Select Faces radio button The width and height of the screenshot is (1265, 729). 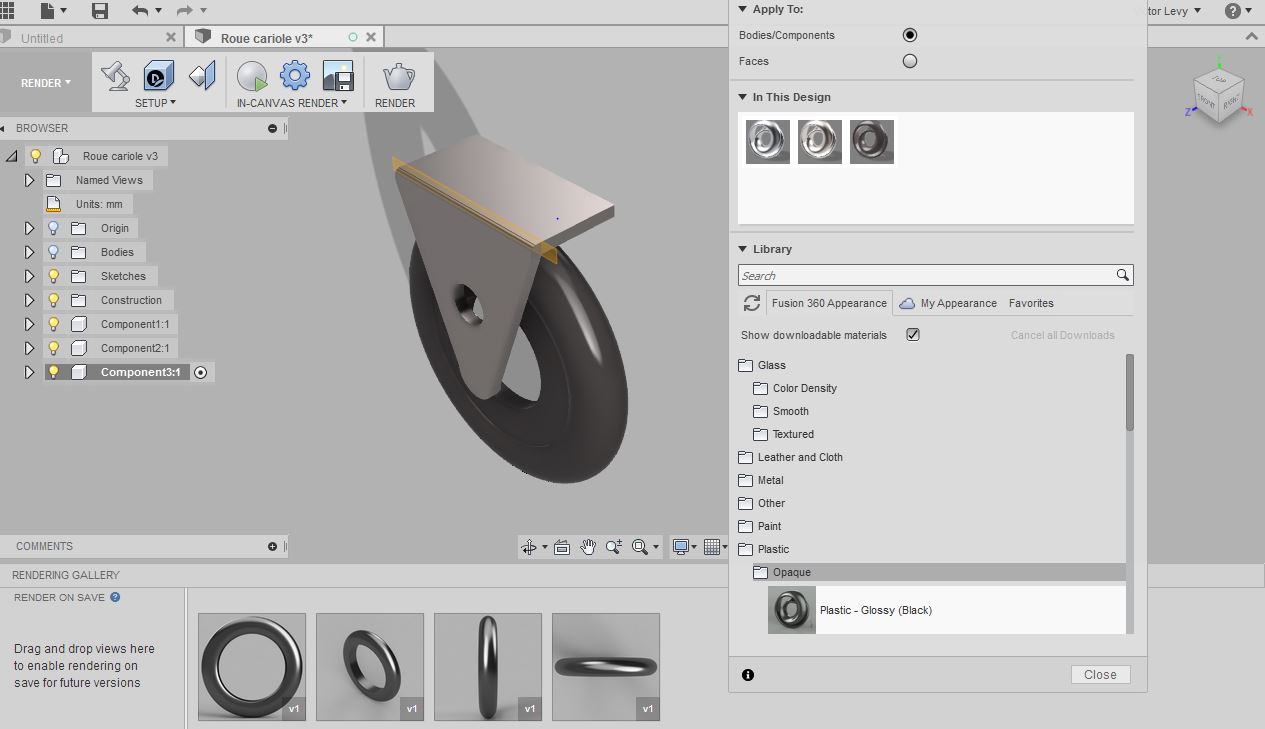tap(910, 61)
